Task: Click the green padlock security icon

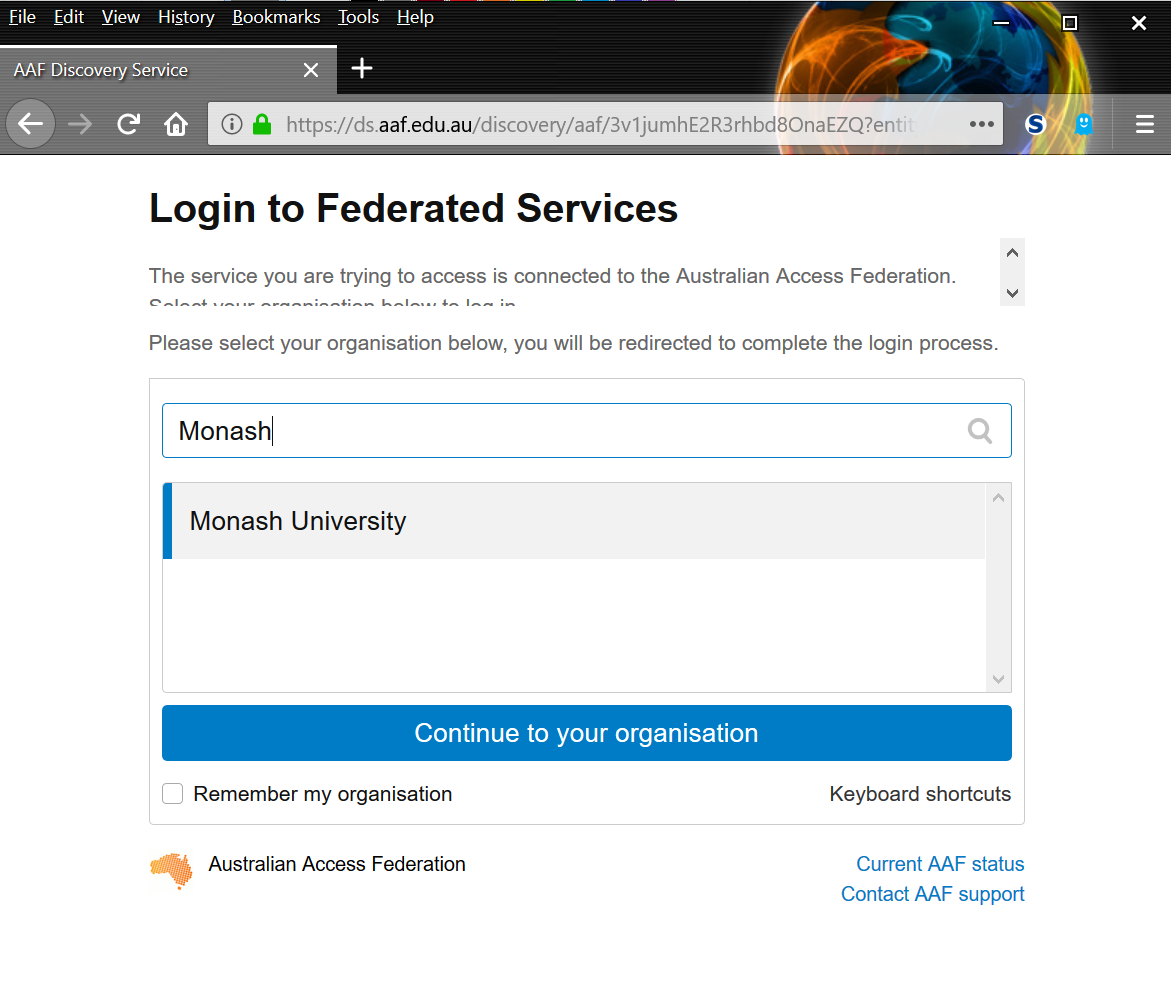Action: tap(262, 124)
